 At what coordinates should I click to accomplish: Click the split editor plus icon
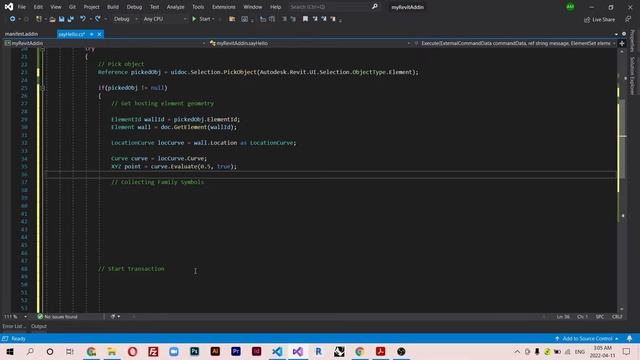622,43
